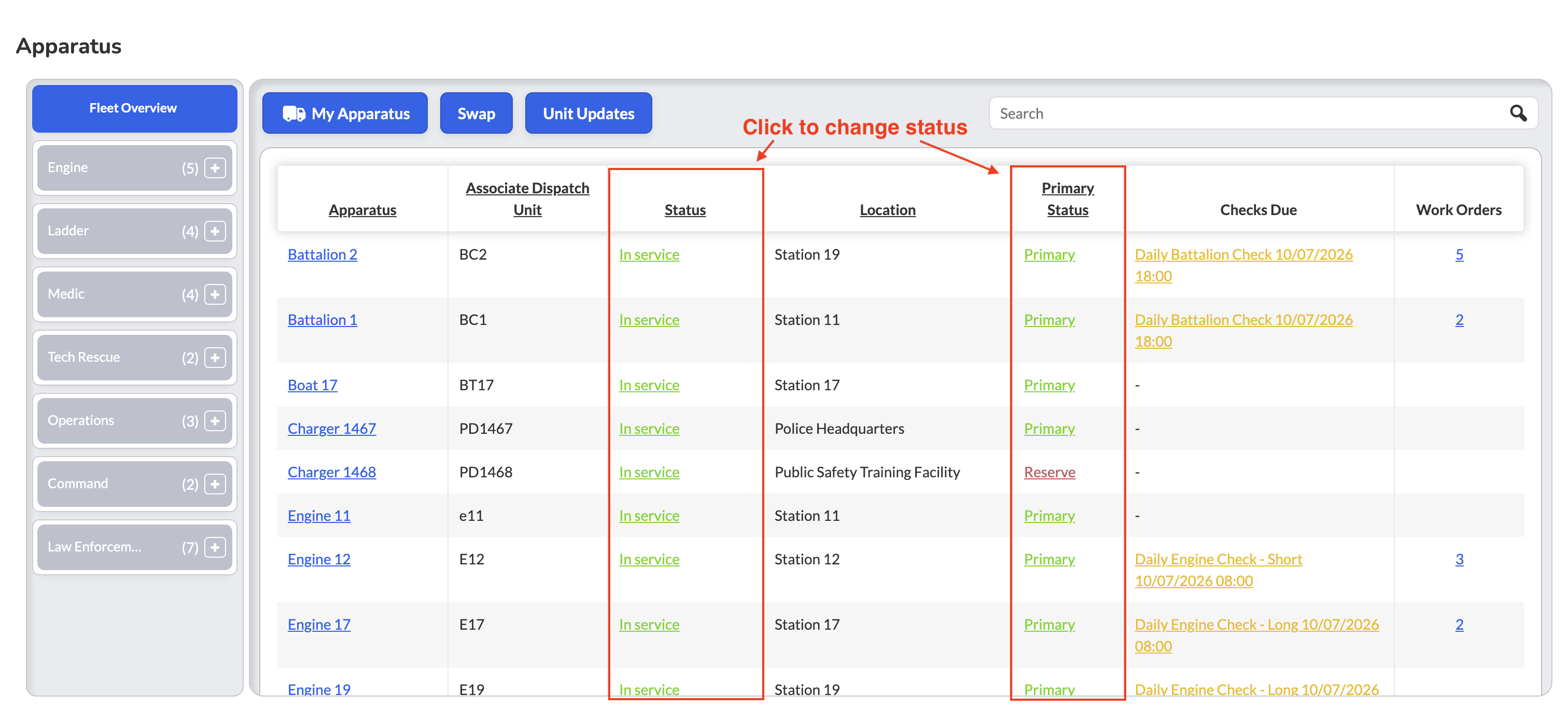Select the Tech Rescue sidebar category
The image size is (1568, 709).
[x=134, y=358]
